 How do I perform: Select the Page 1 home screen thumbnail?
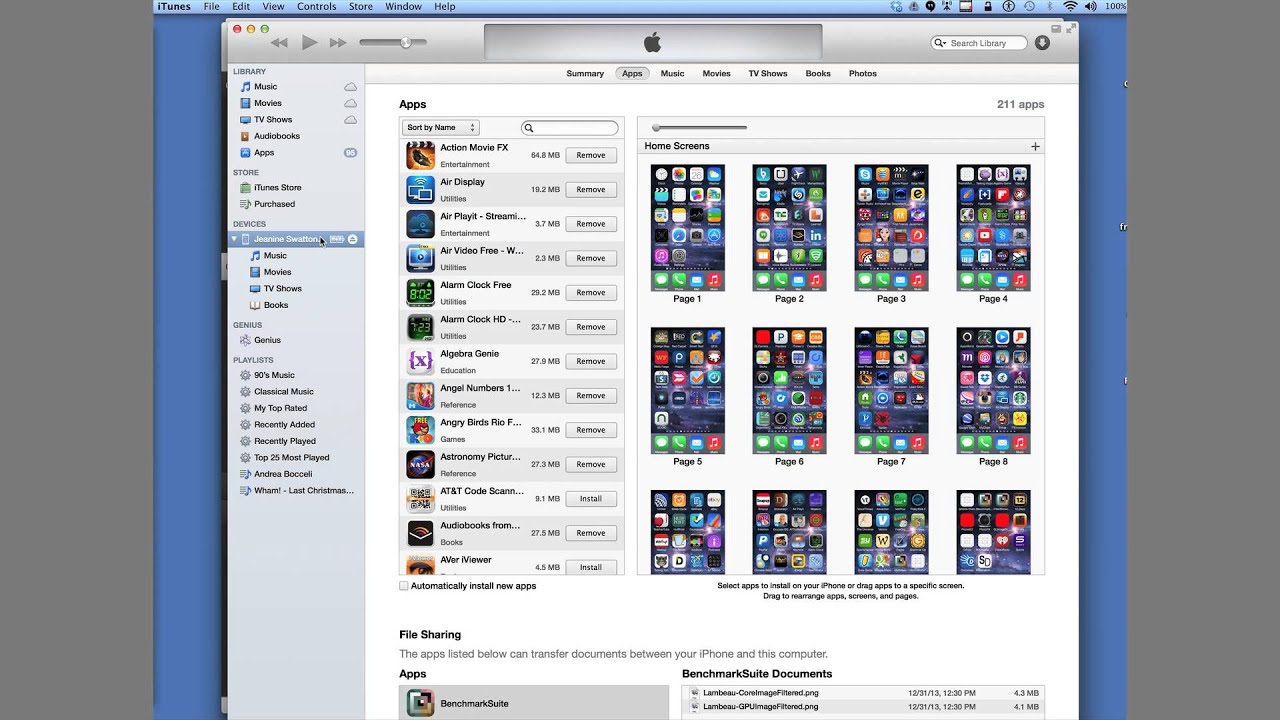(688, 228)
